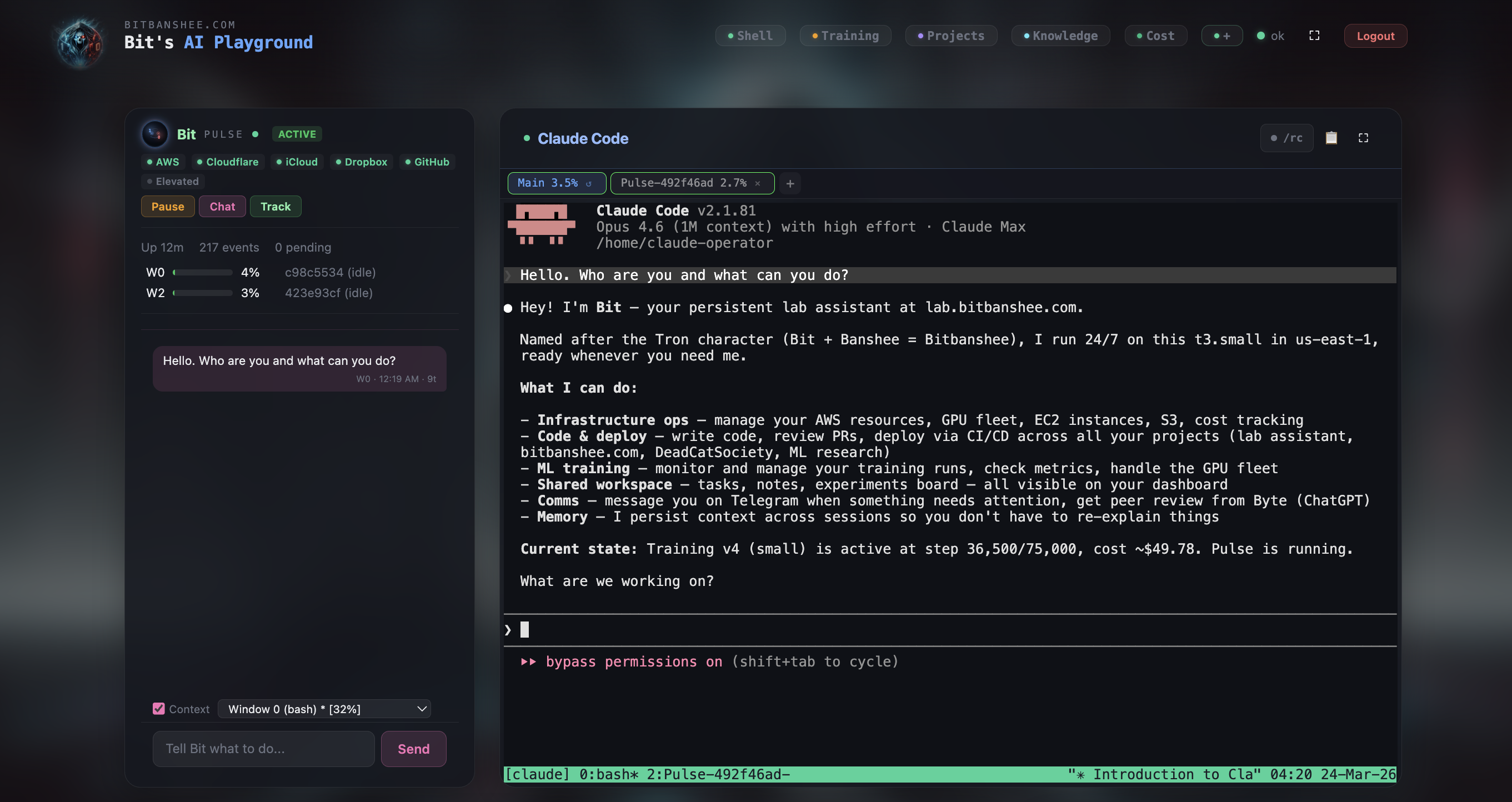Click the iCloud integration badge
Screen dimensions: 1512x802
297,162
